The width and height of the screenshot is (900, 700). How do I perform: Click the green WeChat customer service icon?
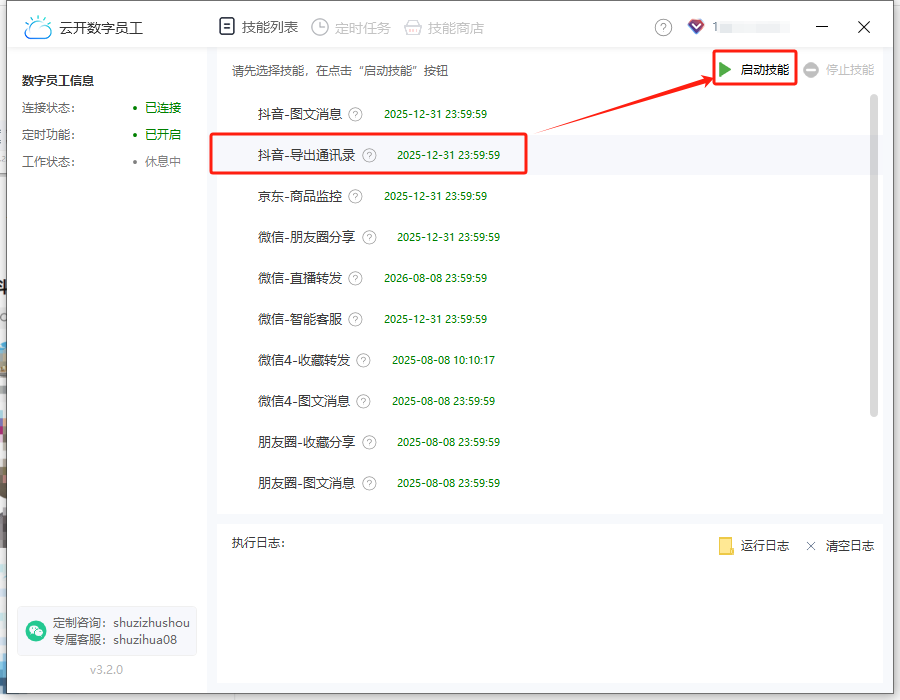[x=37, y=631]
